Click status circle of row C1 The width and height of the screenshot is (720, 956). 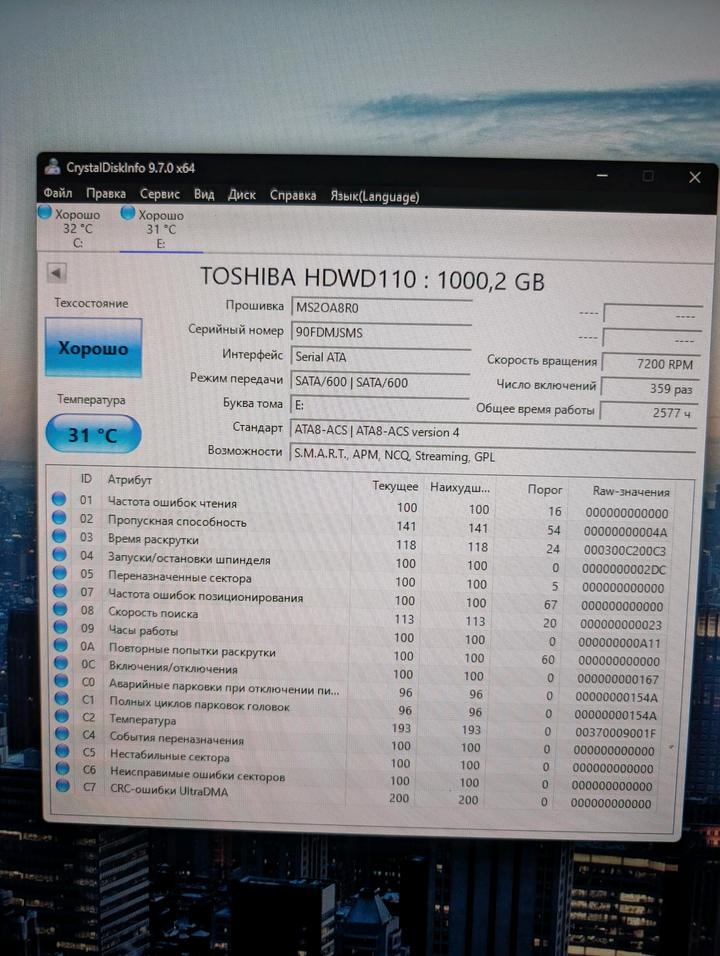point(62,697)
